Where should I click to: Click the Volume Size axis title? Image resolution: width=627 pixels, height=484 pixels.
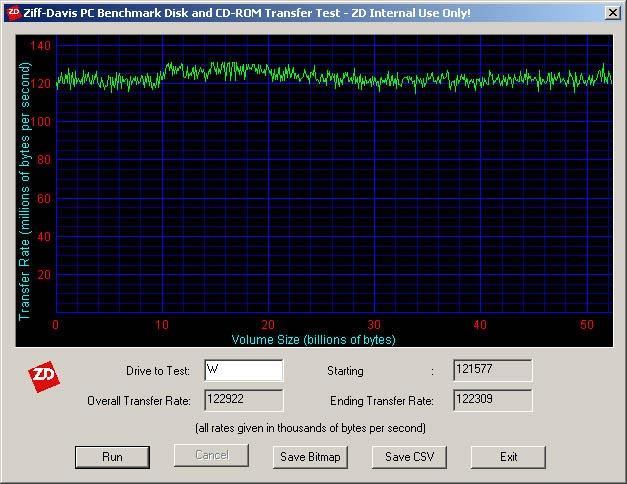point(314,340)
